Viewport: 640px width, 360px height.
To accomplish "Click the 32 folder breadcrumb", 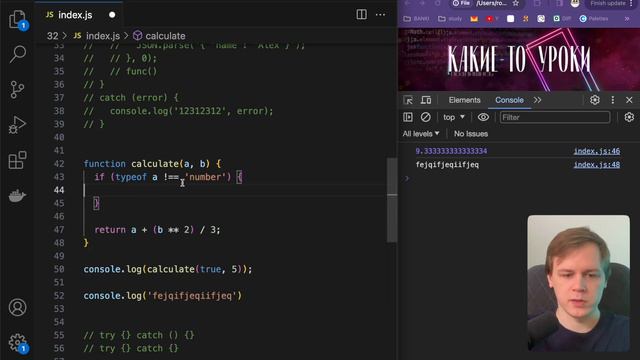I will tap(52, 36).
